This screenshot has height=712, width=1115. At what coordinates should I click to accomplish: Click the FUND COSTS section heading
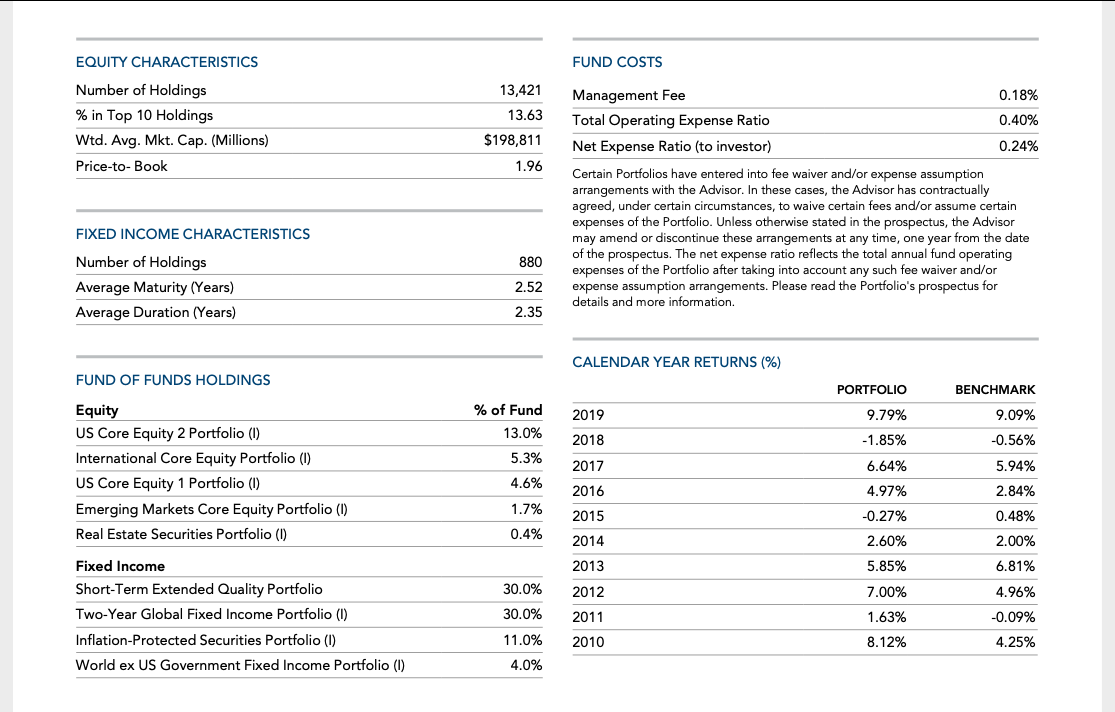(617, 62)
